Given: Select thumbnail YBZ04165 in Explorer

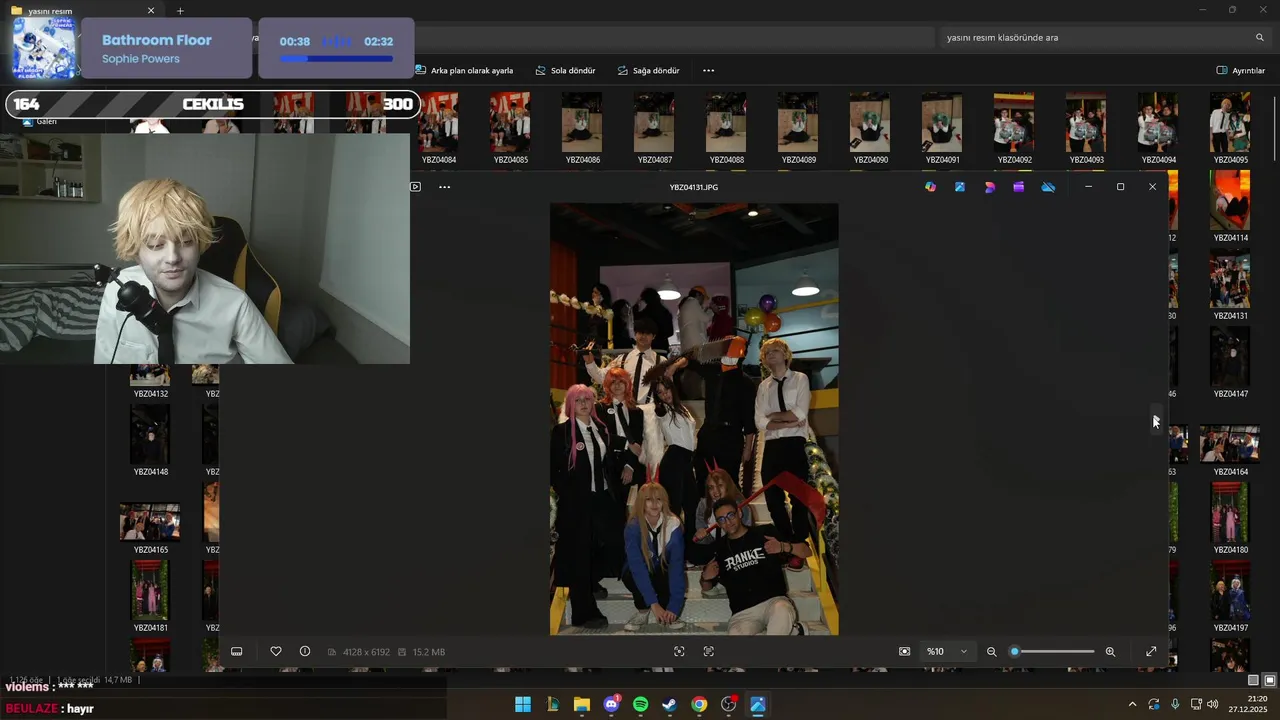Looking at the screenshot, I should 150,528.
